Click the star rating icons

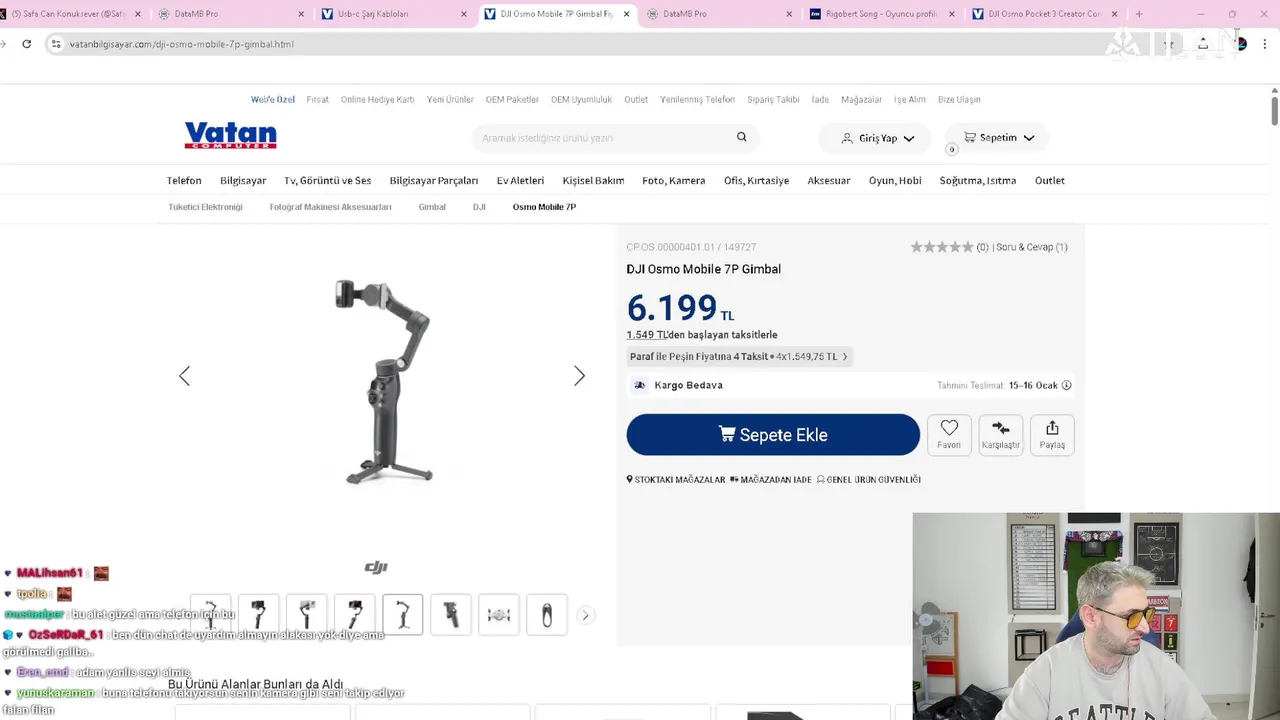point(941,247)
